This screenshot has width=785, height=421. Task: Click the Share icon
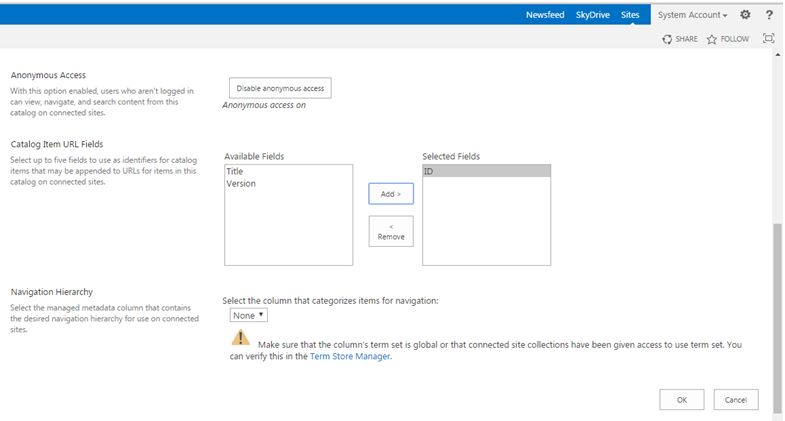(667, 39)
